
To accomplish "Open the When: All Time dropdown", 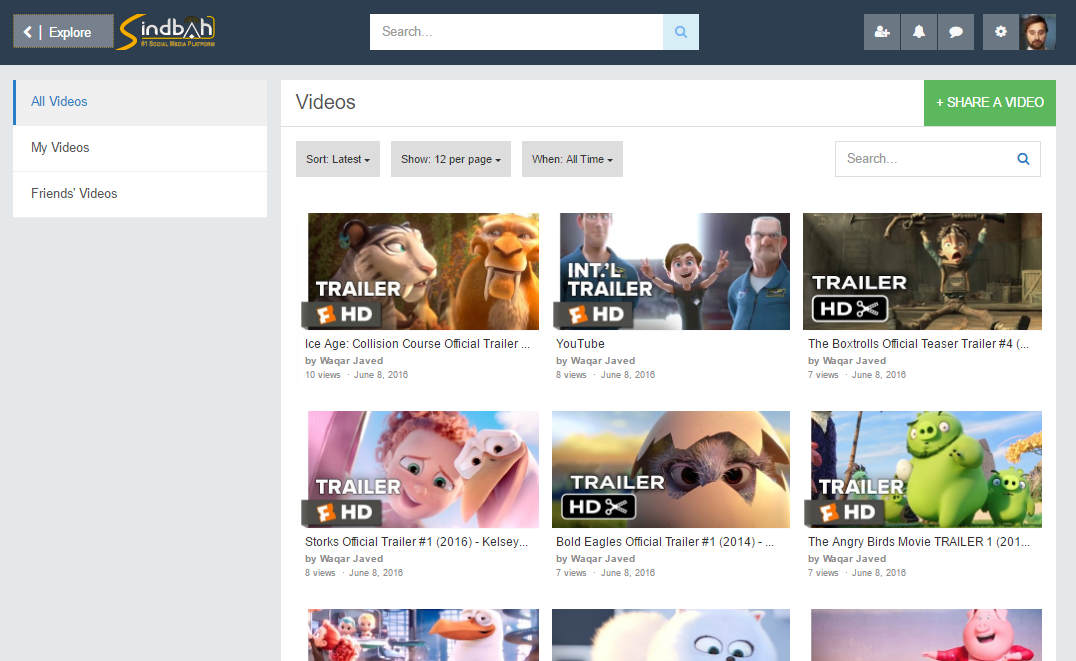I will coord(572,159).
